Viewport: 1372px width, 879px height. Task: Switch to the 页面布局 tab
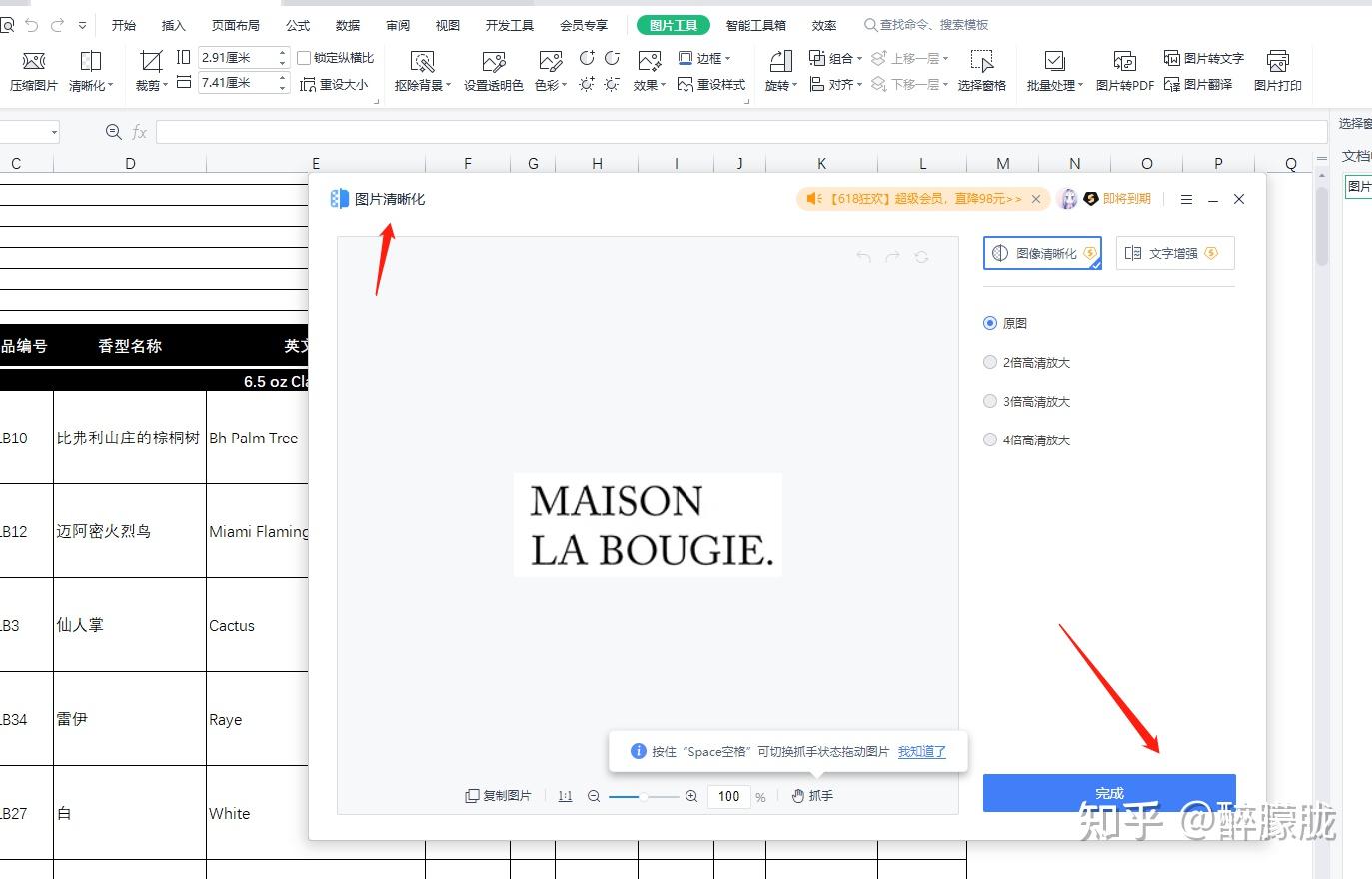coord(236,25)
